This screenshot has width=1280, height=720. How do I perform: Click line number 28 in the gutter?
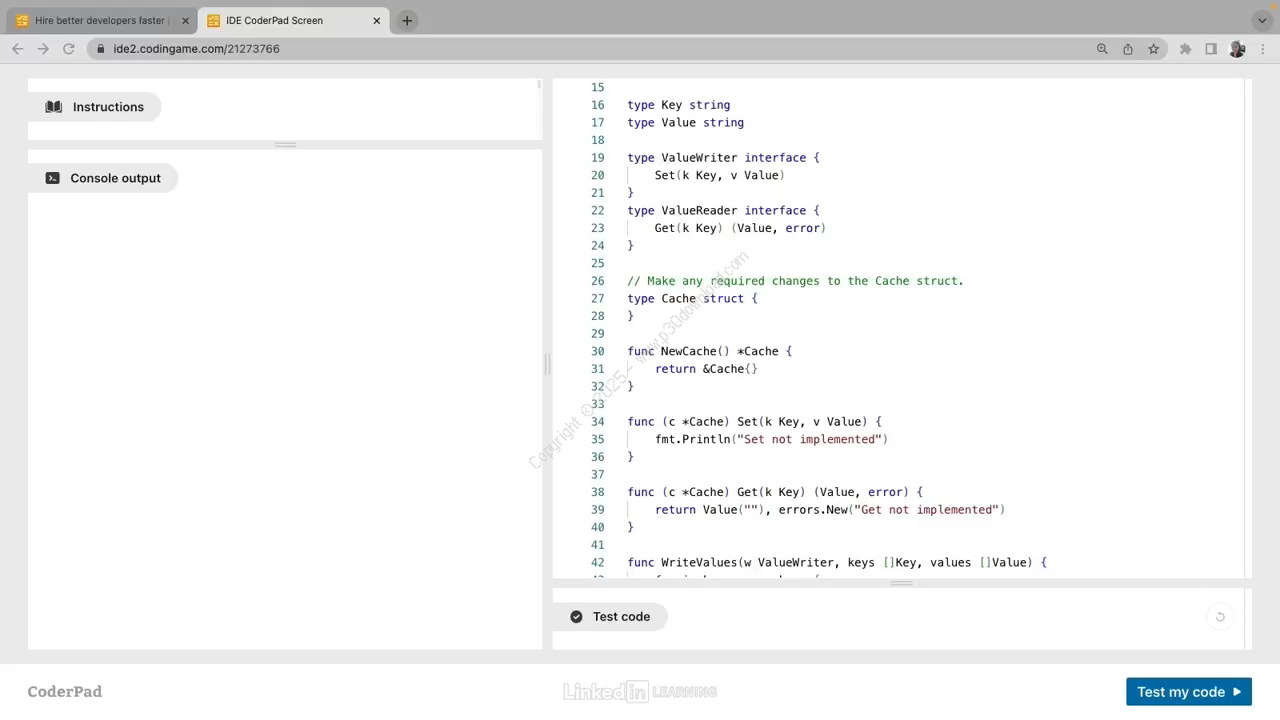point(597,316)
